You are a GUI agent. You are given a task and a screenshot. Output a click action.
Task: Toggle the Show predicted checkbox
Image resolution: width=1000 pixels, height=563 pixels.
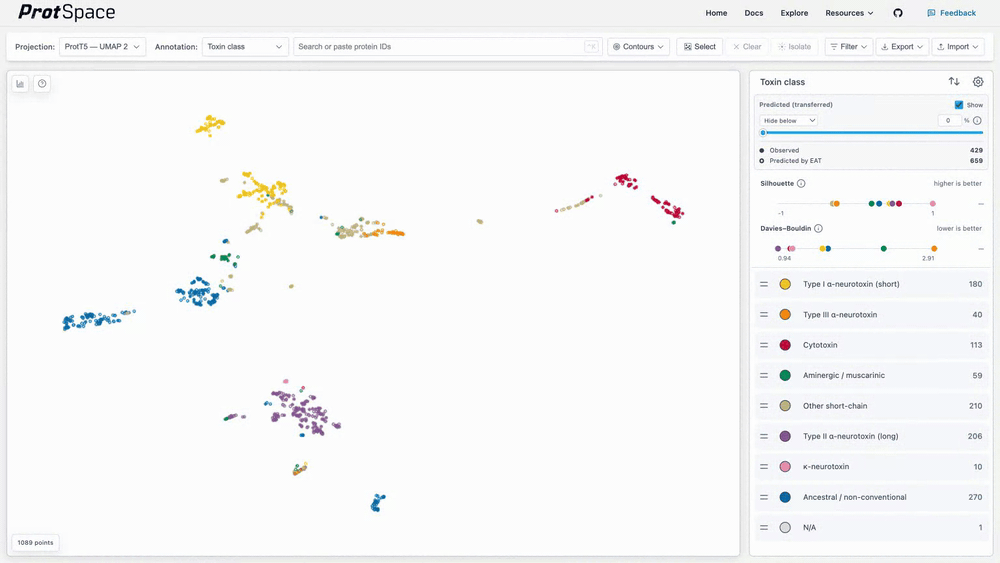pos(959,105)
